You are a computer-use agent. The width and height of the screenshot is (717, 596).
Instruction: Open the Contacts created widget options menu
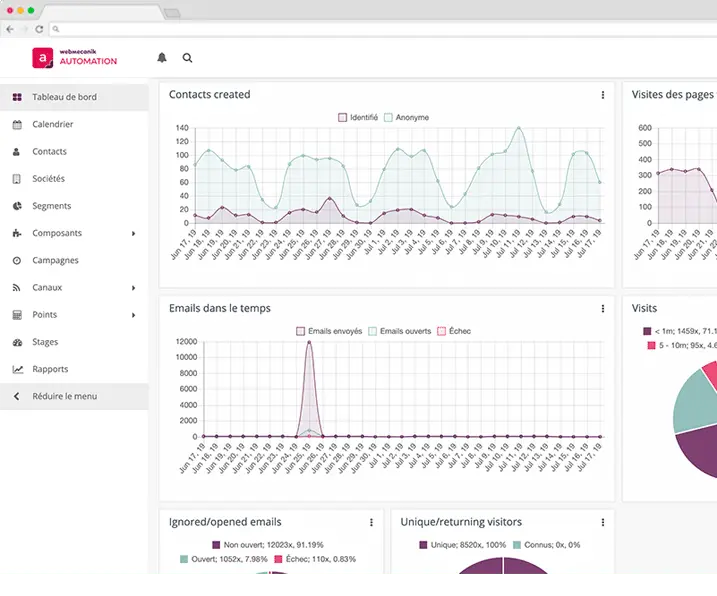pos(603,95)
